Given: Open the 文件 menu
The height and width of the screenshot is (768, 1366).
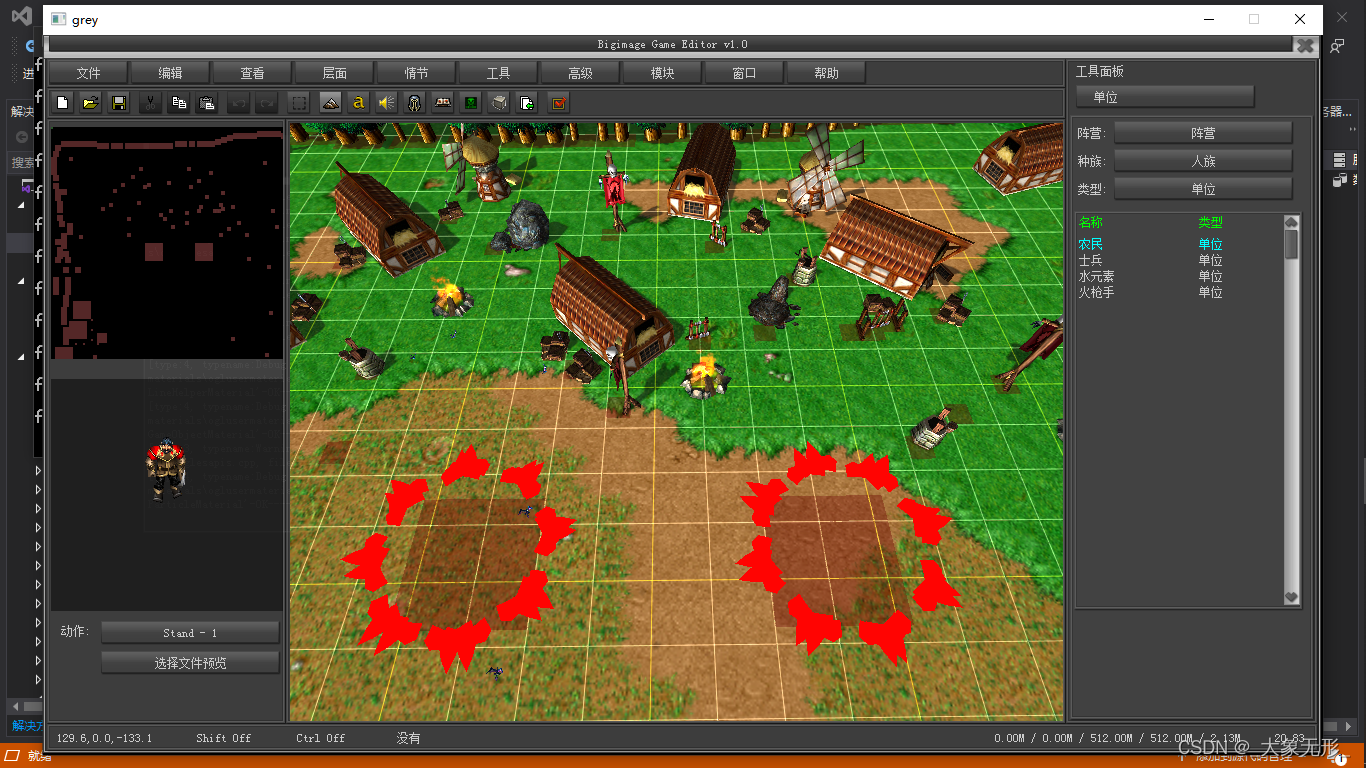Looking at the screenshot, I should tap(89, 73).
